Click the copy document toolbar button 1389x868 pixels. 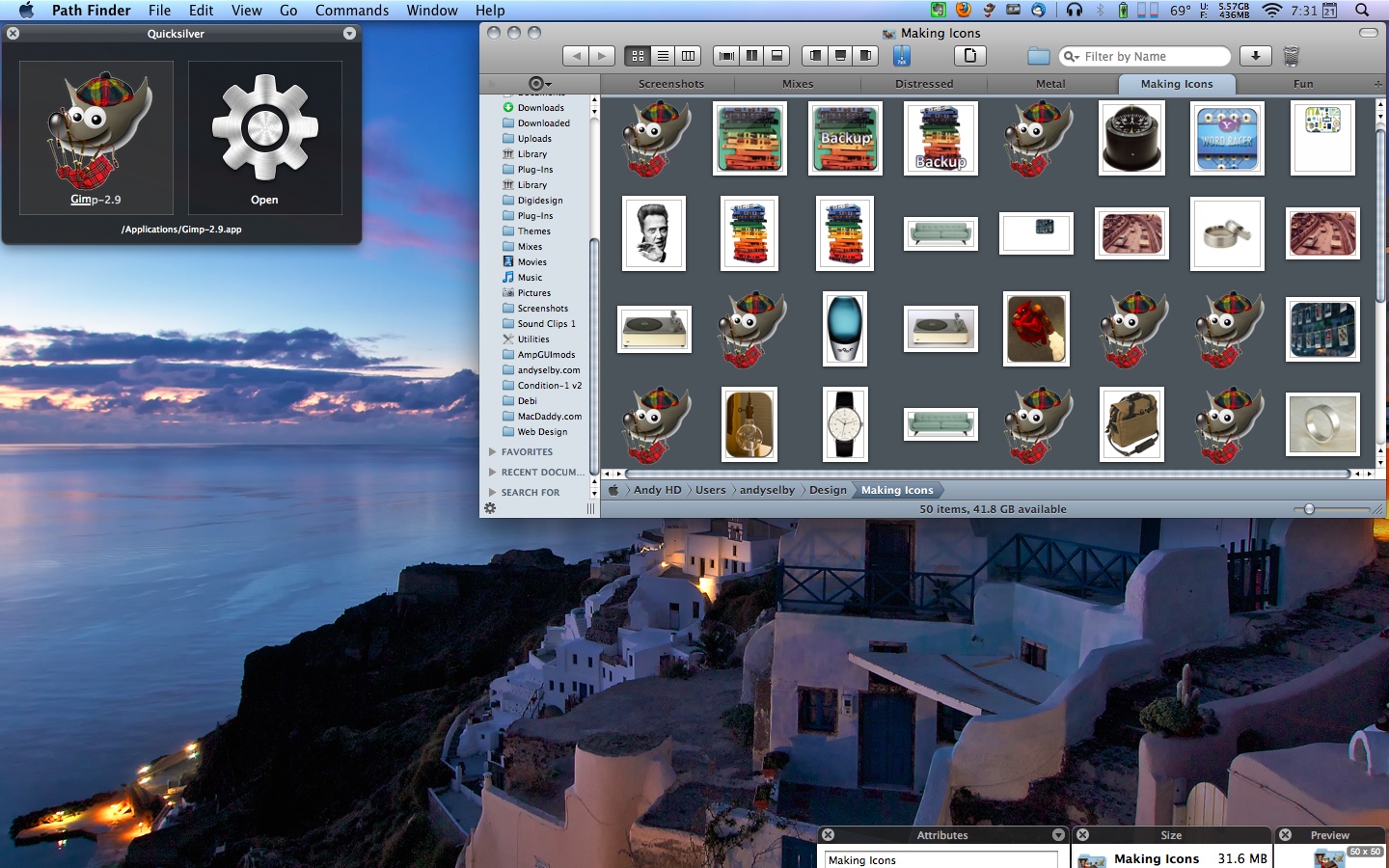click(x=970, y=56)
